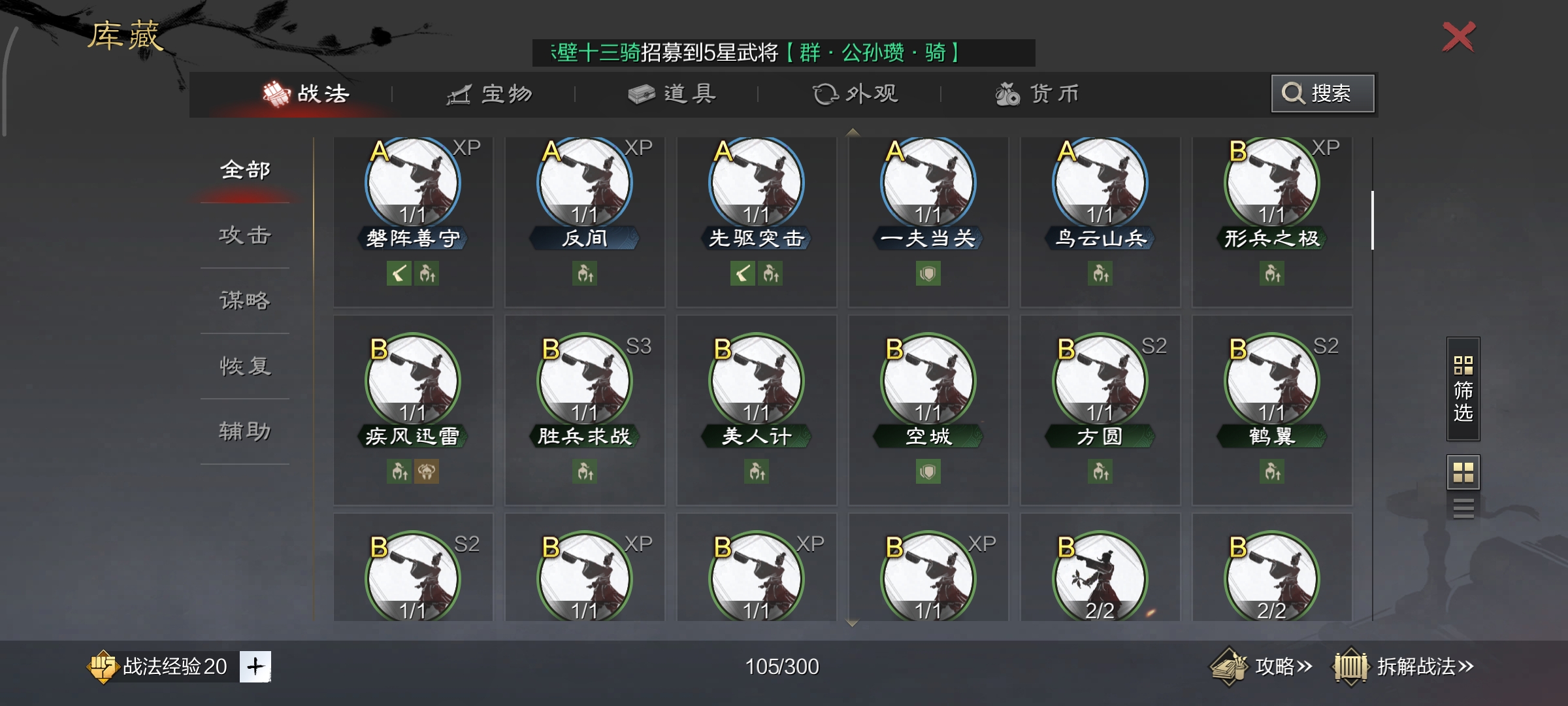Click the plus icon beside 战法经验
Screen dimensions: 1568x706
255,667
